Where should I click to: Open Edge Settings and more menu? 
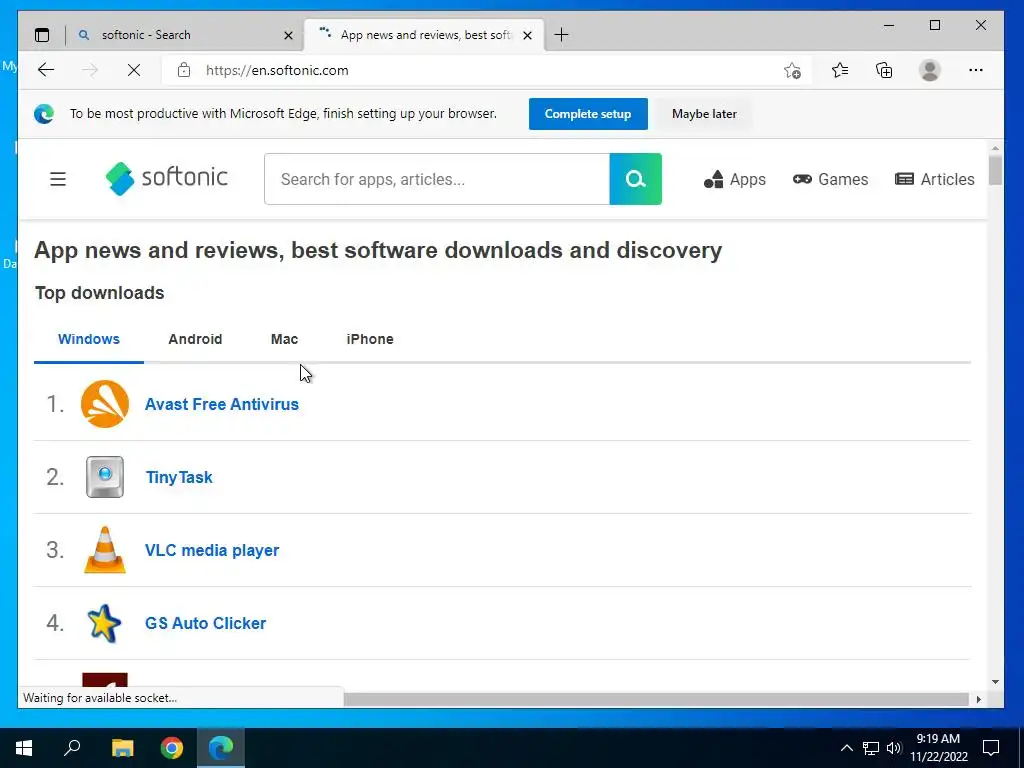coord(976,70)
